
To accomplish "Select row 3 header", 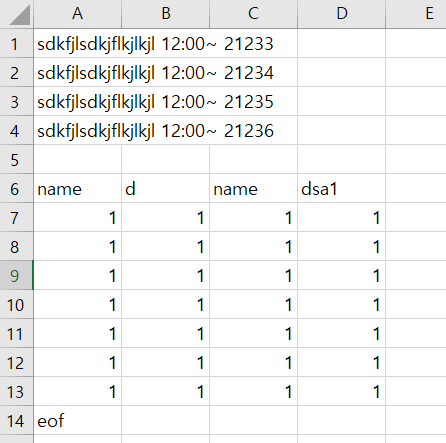I will [17, 102].
